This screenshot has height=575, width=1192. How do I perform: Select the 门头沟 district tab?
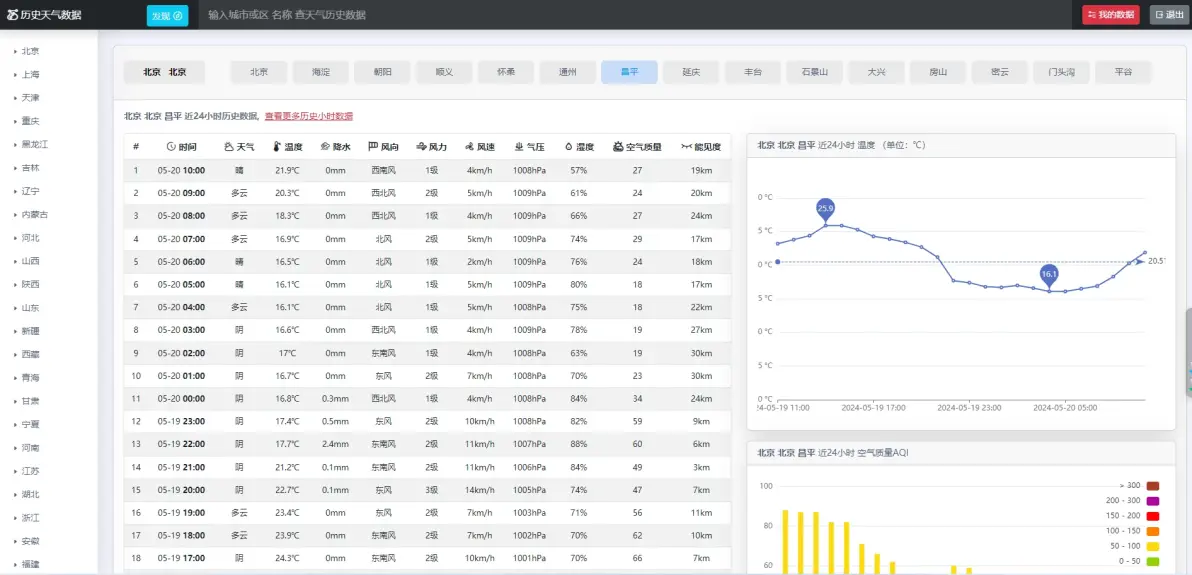(x=1061, y=72)
